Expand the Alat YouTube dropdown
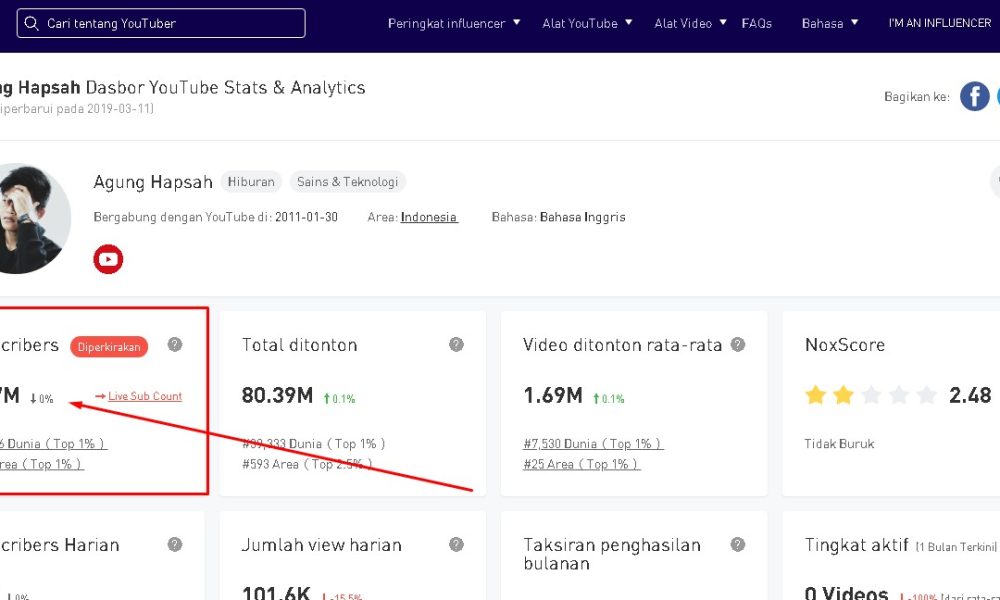This screenshot has width=1000, height=600. point(587,24)
